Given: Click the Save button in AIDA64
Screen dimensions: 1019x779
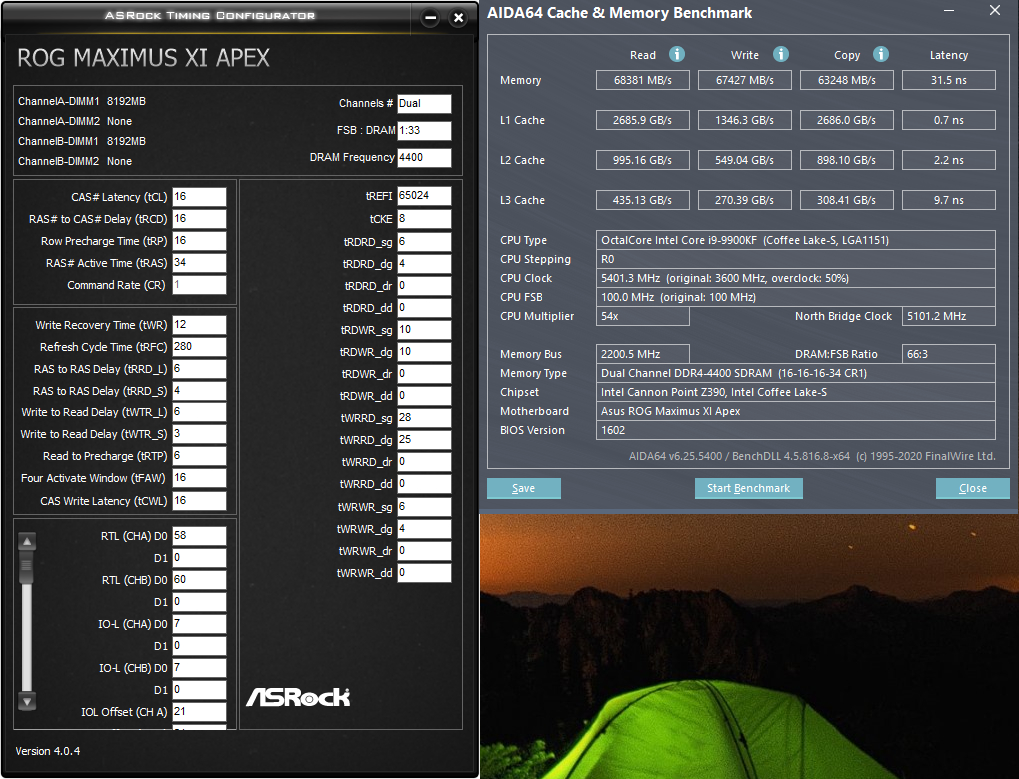Looking at the screenshot, I should click(523, 488).
